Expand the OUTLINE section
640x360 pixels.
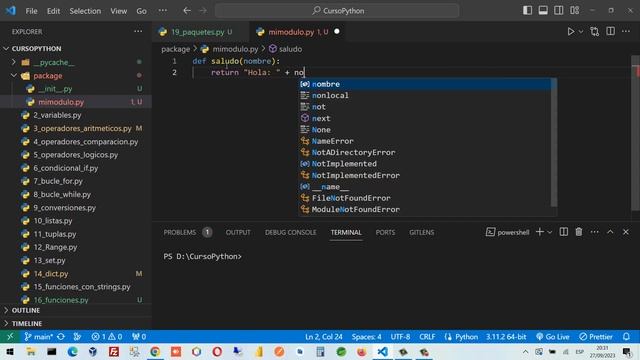[76, 310]
